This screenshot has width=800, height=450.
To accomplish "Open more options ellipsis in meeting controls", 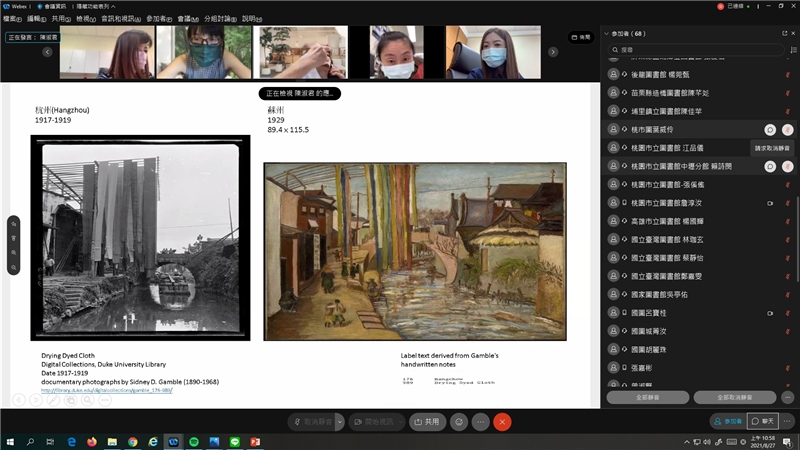I will tap(481, 422).
